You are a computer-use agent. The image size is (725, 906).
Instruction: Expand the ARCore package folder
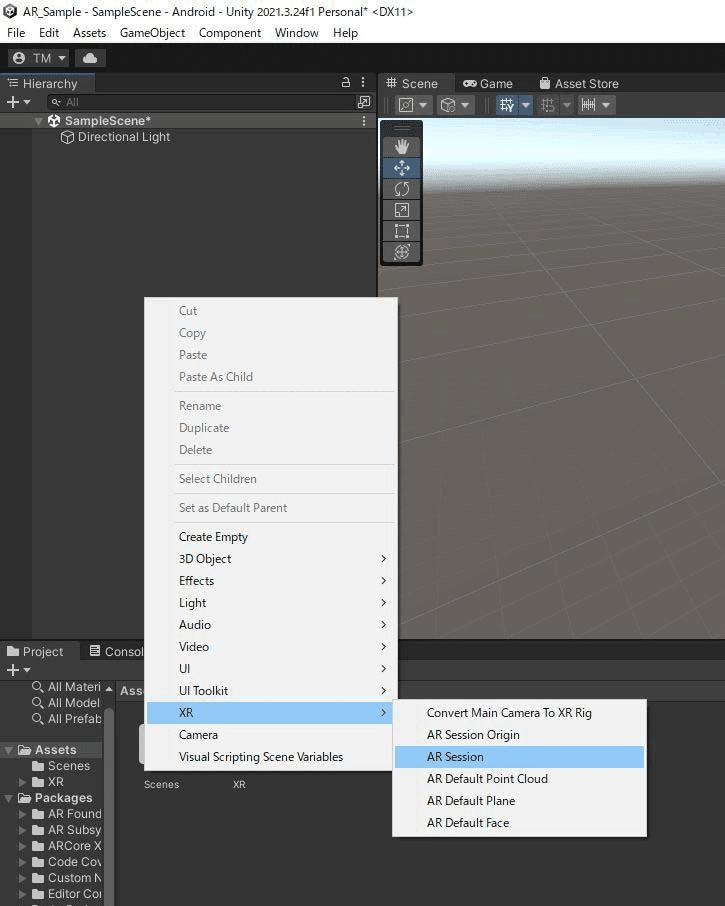pos(23,846)
